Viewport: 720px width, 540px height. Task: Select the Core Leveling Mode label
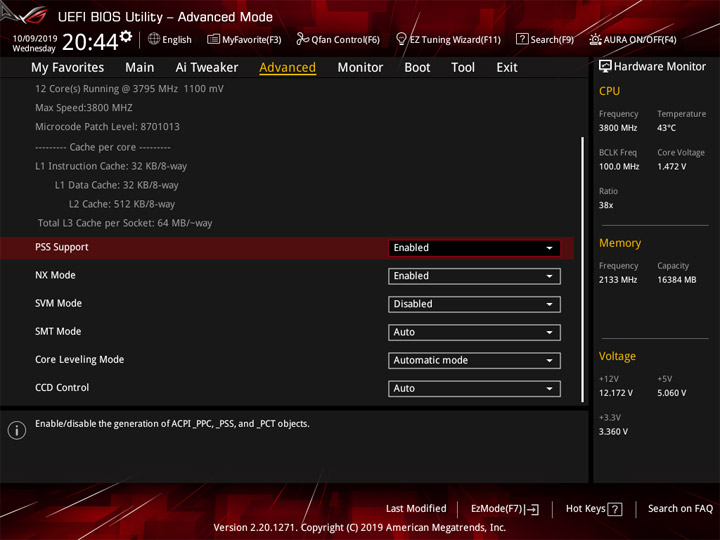tap(79, 359)
